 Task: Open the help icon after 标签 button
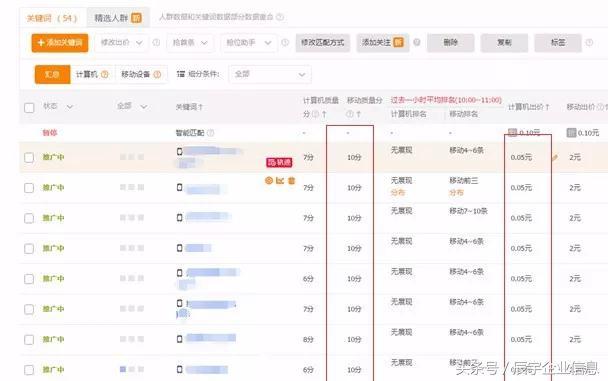coord(589,43)
